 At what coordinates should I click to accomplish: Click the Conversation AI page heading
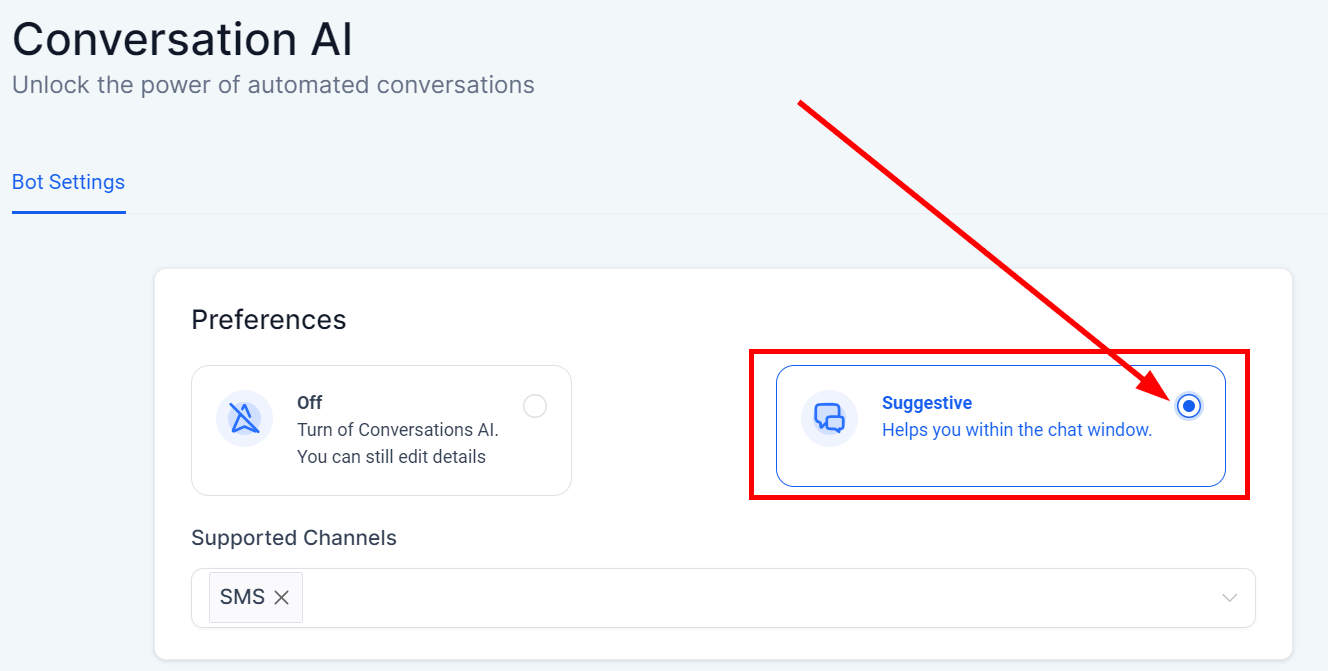click(182, 40)
